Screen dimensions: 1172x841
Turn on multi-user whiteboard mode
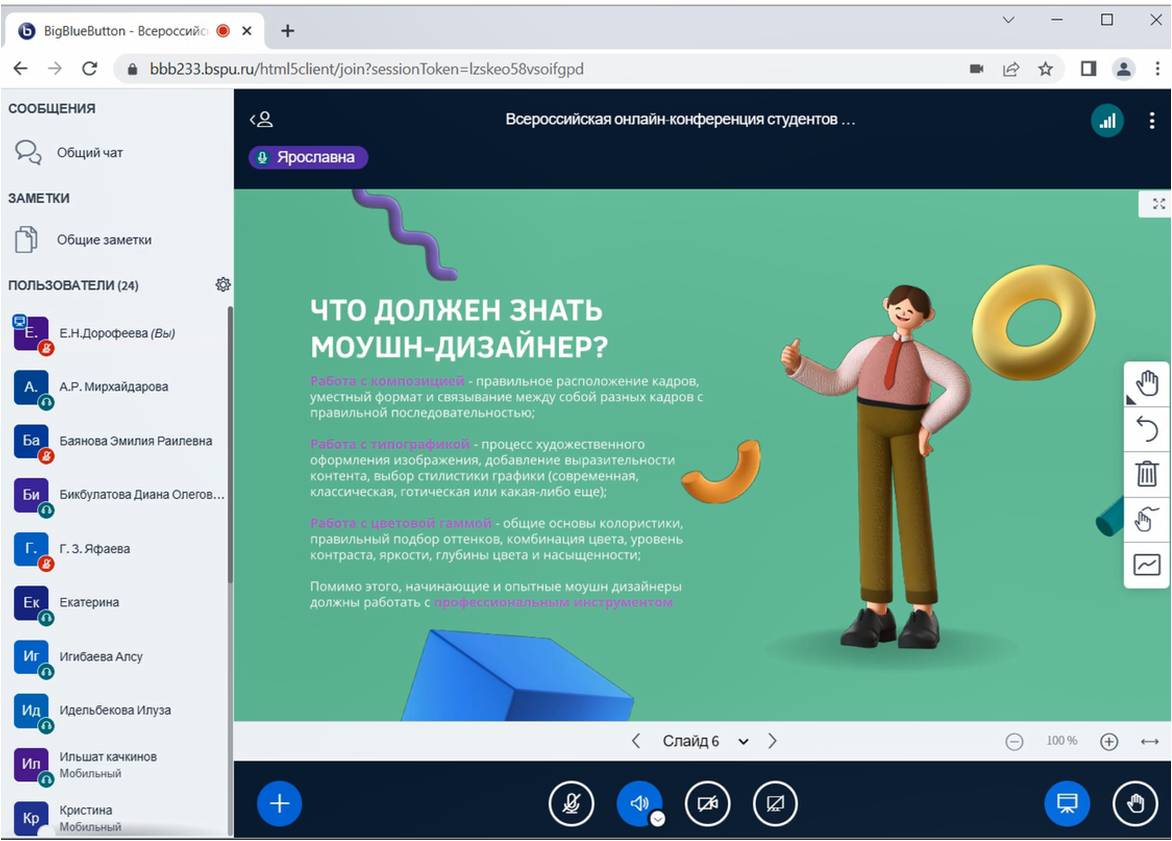tap(1146, 520)
